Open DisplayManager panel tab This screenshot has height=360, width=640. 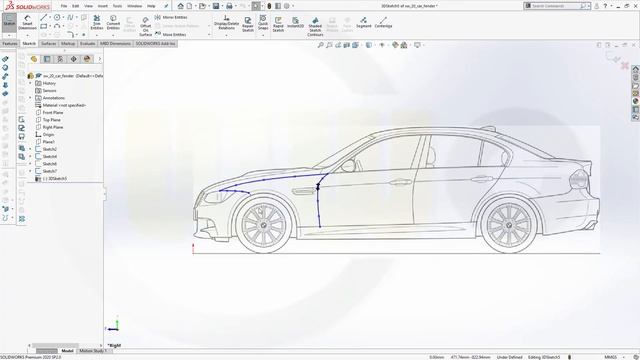coord(87,59)
